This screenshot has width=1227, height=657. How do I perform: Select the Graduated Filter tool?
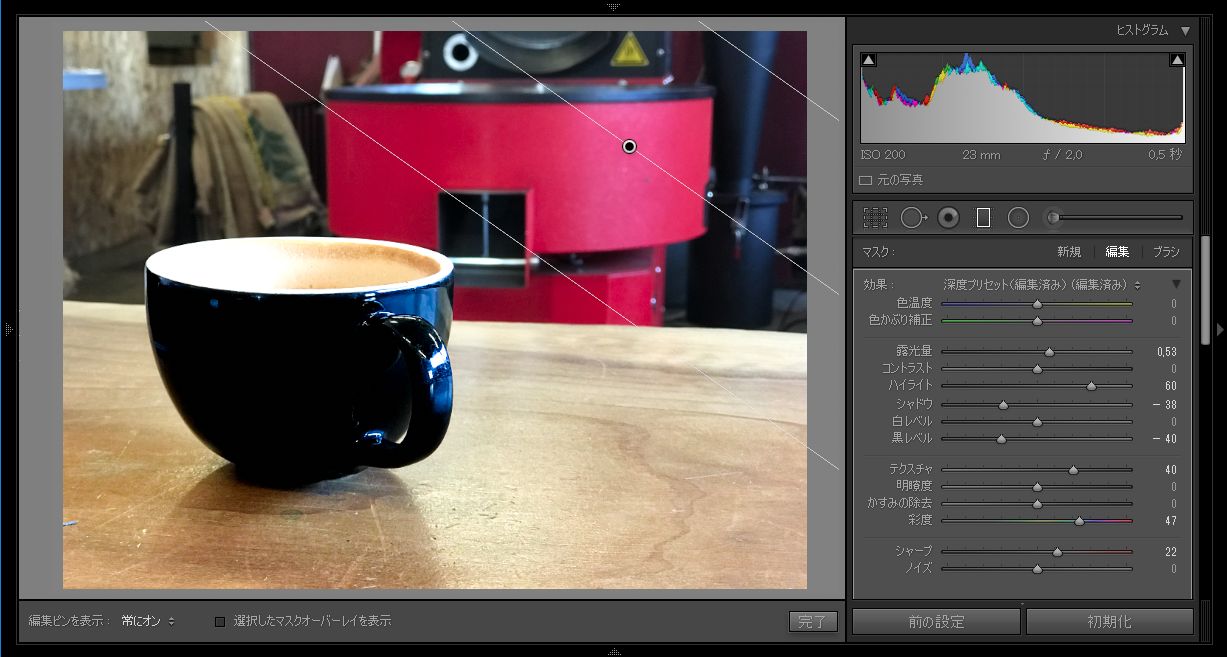coord(983,217)
